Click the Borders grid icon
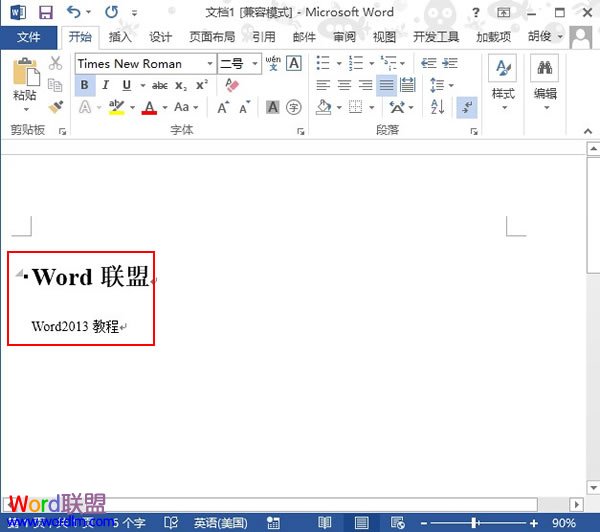 (x=355, y=107)
